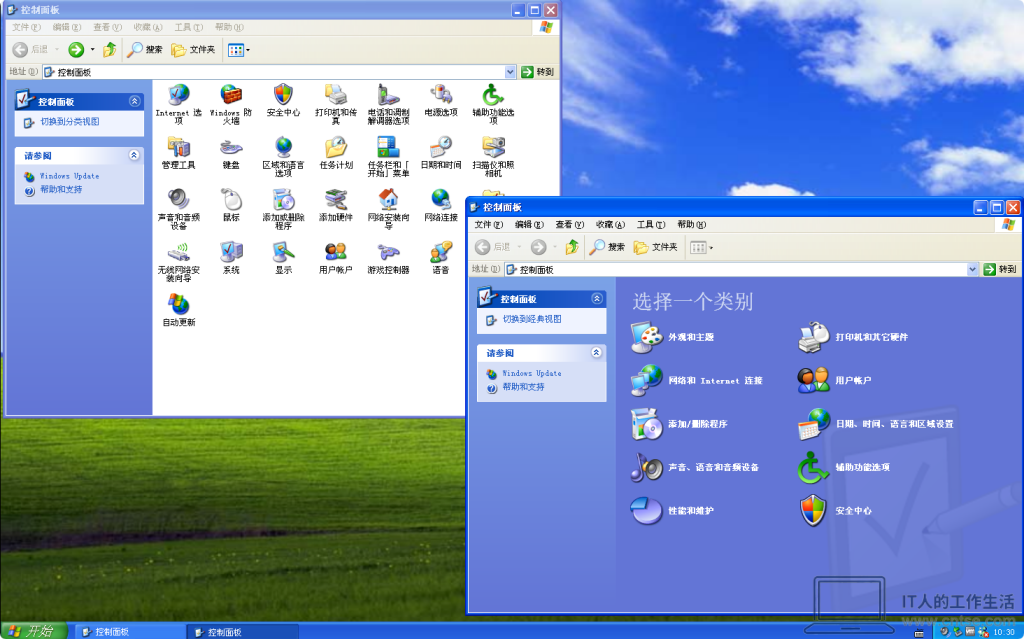This screenshot has width=1024, height=639.
Task: Open 无线网络安装向导 icon
Action: click(x=178, y=261)
